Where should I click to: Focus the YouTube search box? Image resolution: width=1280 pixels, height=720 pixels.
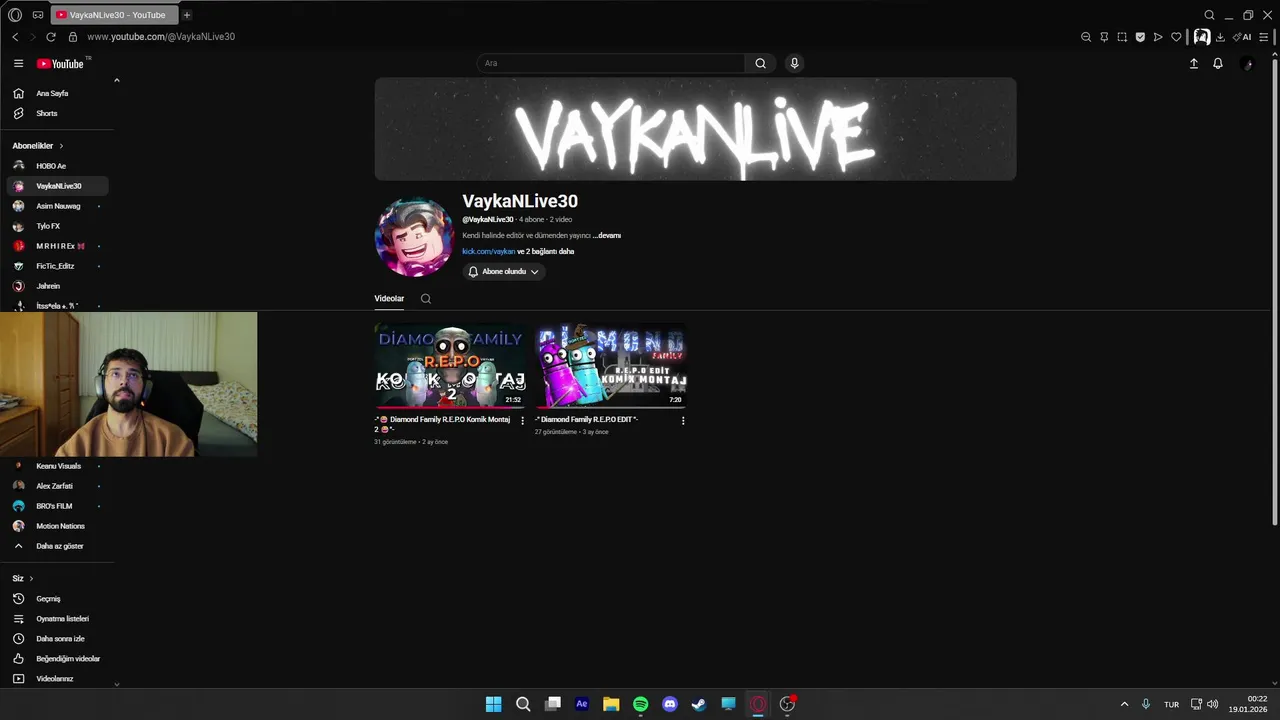(610, 63)
